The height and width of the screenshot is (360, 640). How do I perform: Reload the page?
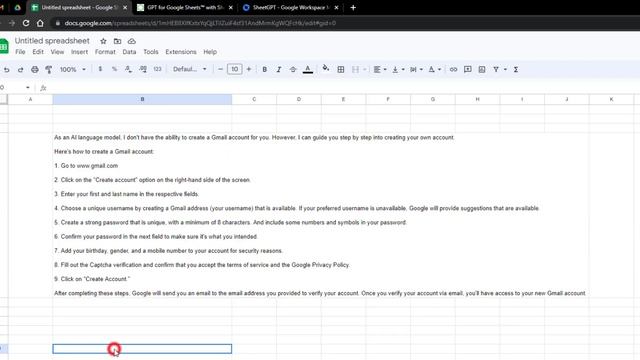point(26,23)
